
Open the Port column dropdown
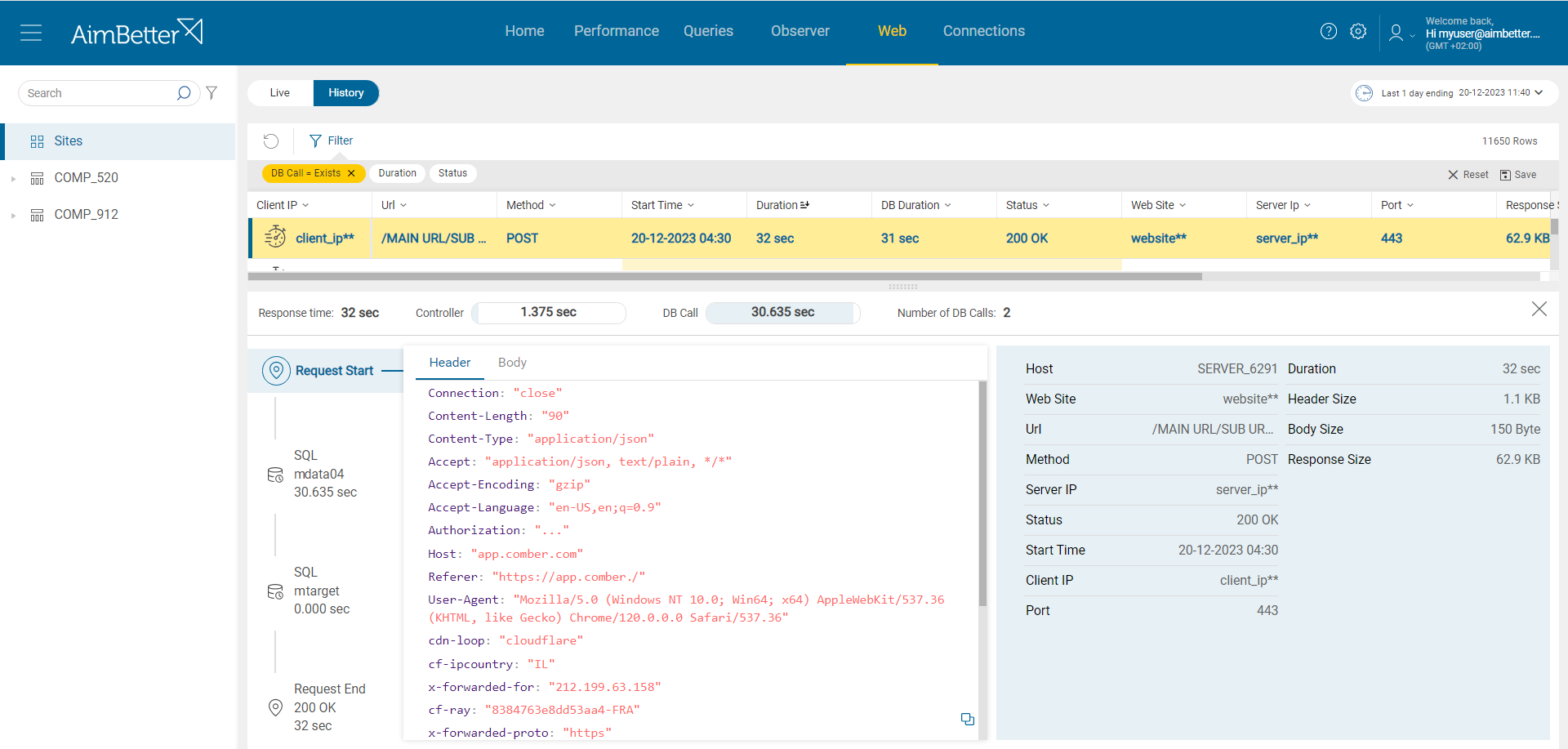(x=1410, y=205)
